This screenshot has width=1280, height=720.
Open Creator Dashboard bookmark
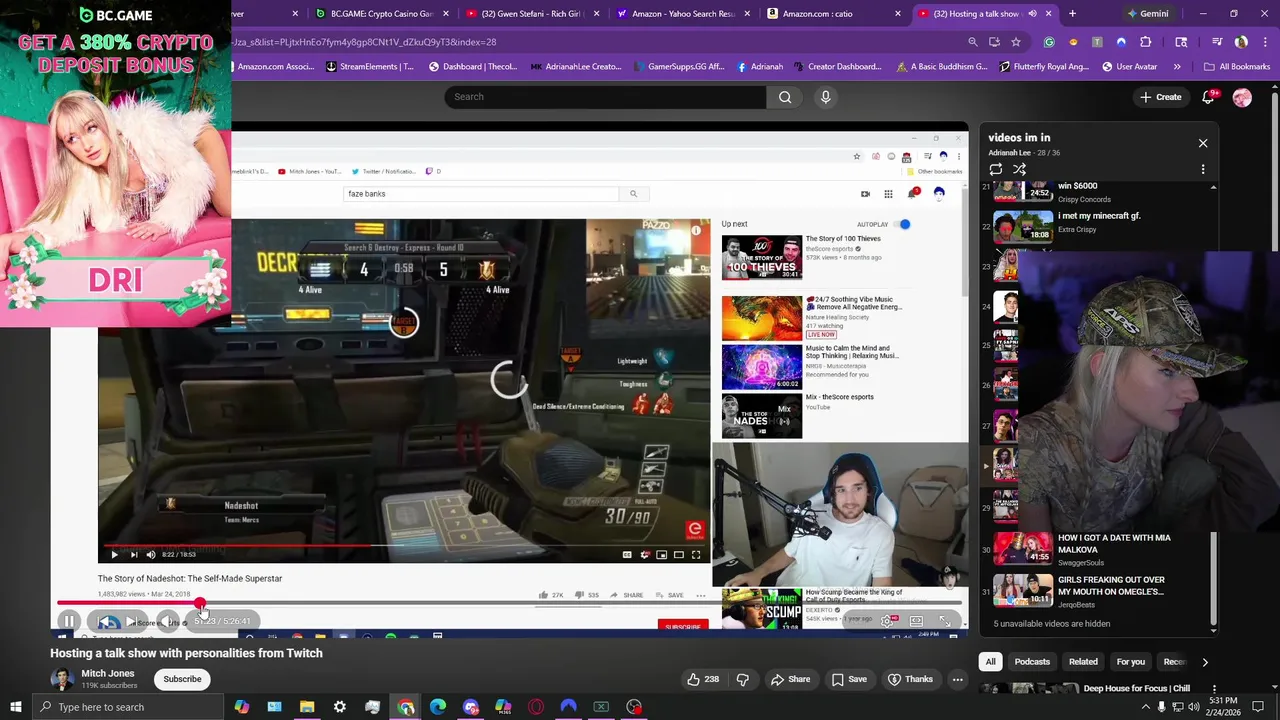837,67
